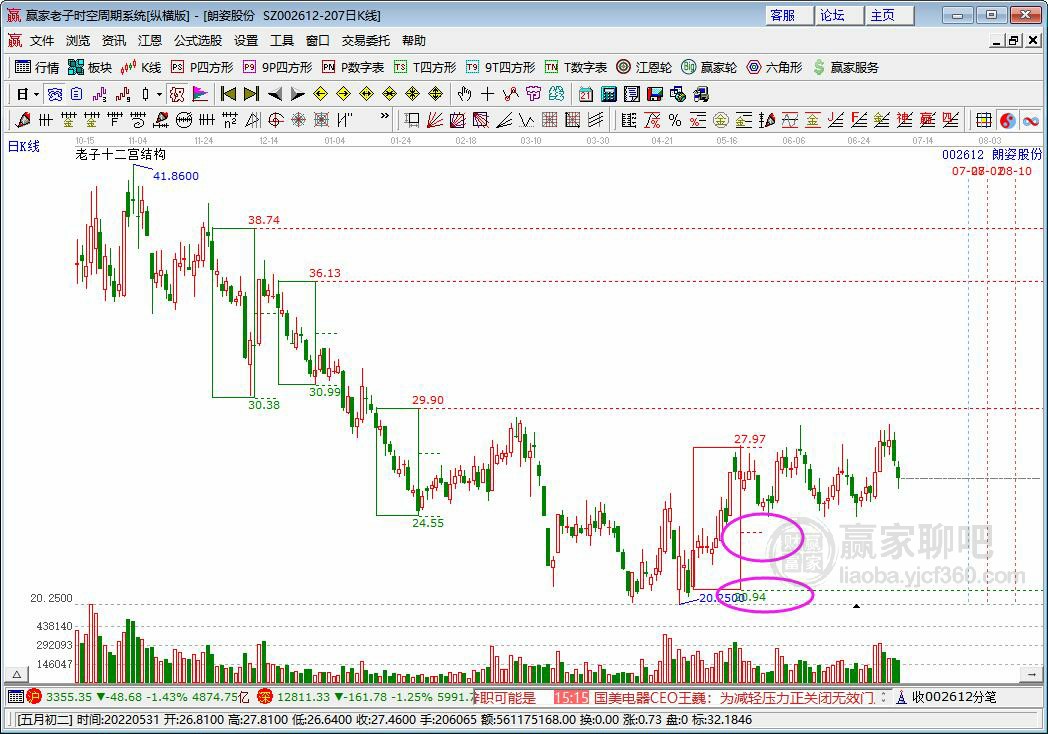Toggle the pressed blue face icon
1048x734 pixels.
tap(55, 94)
